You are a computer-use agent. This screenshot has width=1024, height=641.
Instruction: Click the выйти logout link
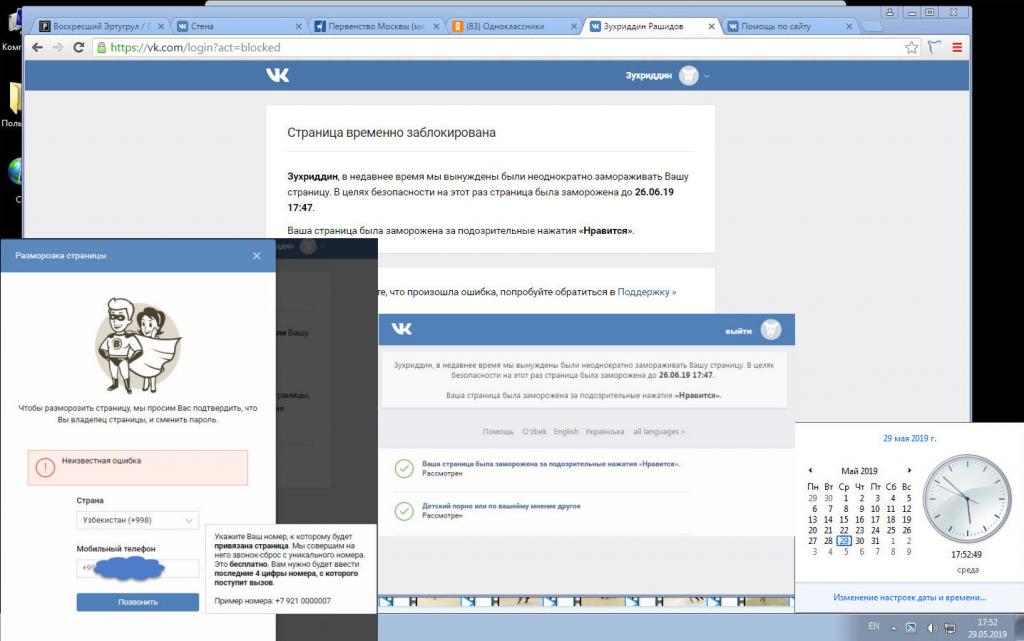click(x=739, y=330)
